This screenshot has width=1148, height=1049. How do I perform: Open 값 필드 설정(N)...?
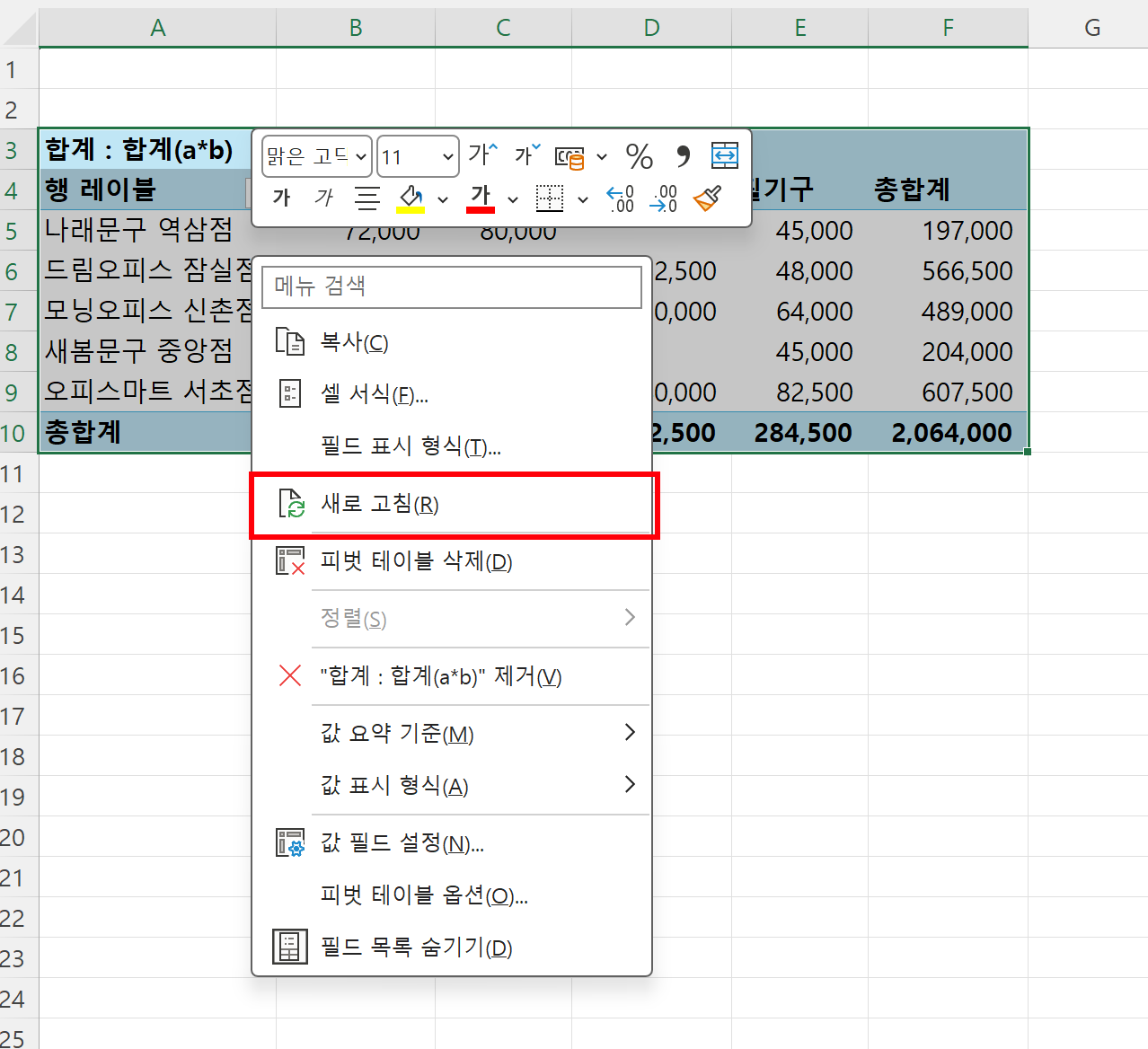(x=452, y=843)
